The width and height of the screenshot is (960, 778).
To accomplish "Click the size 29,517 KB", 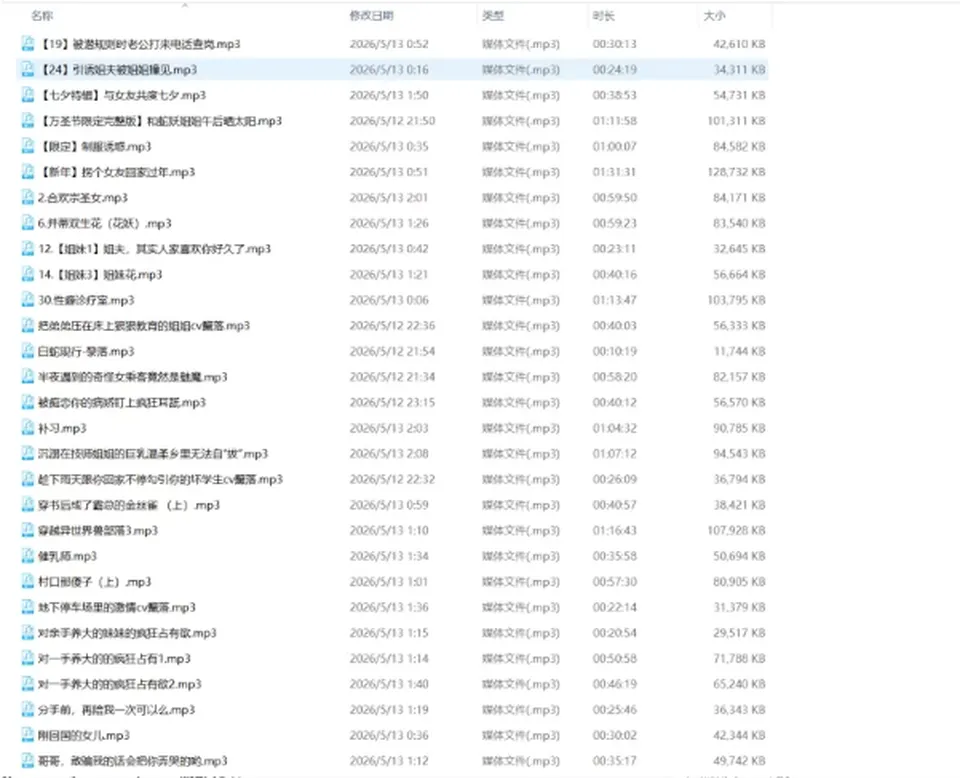I will click(739, 633).
